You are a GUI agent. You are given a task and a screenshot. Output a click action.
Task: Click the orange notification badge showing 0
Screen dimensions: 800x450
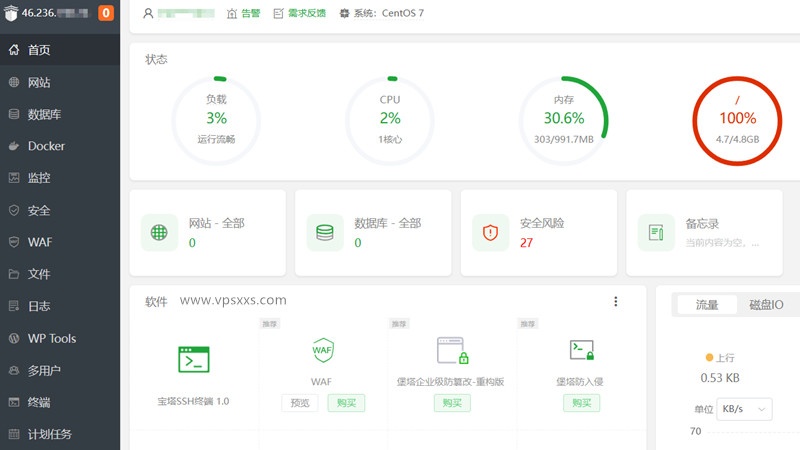click(x=106, y=13)
